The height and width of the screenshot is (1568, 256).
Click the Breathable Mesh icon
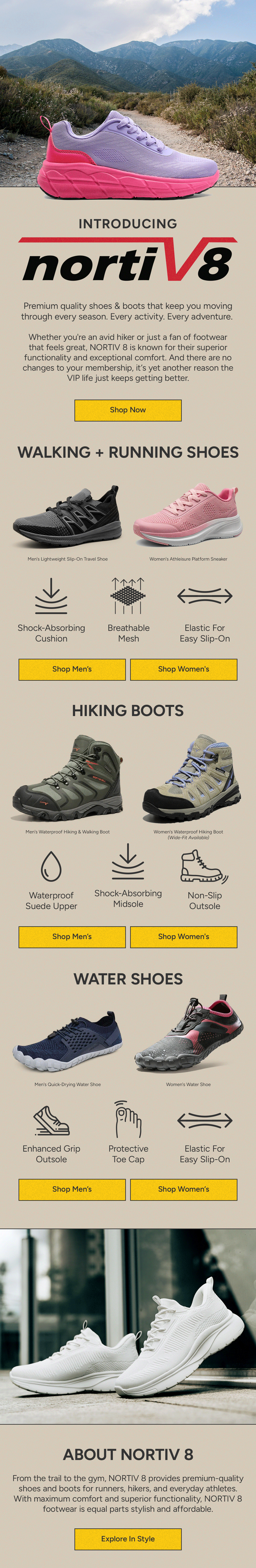[x=128, y=596]
